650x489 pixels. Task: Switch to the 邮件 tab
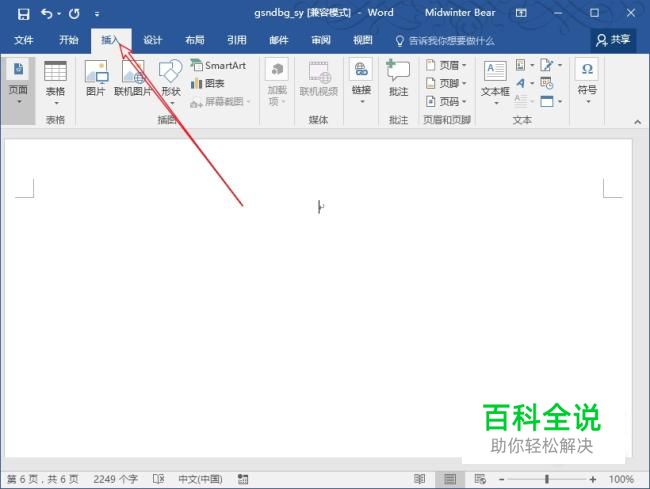pos(279,40)
